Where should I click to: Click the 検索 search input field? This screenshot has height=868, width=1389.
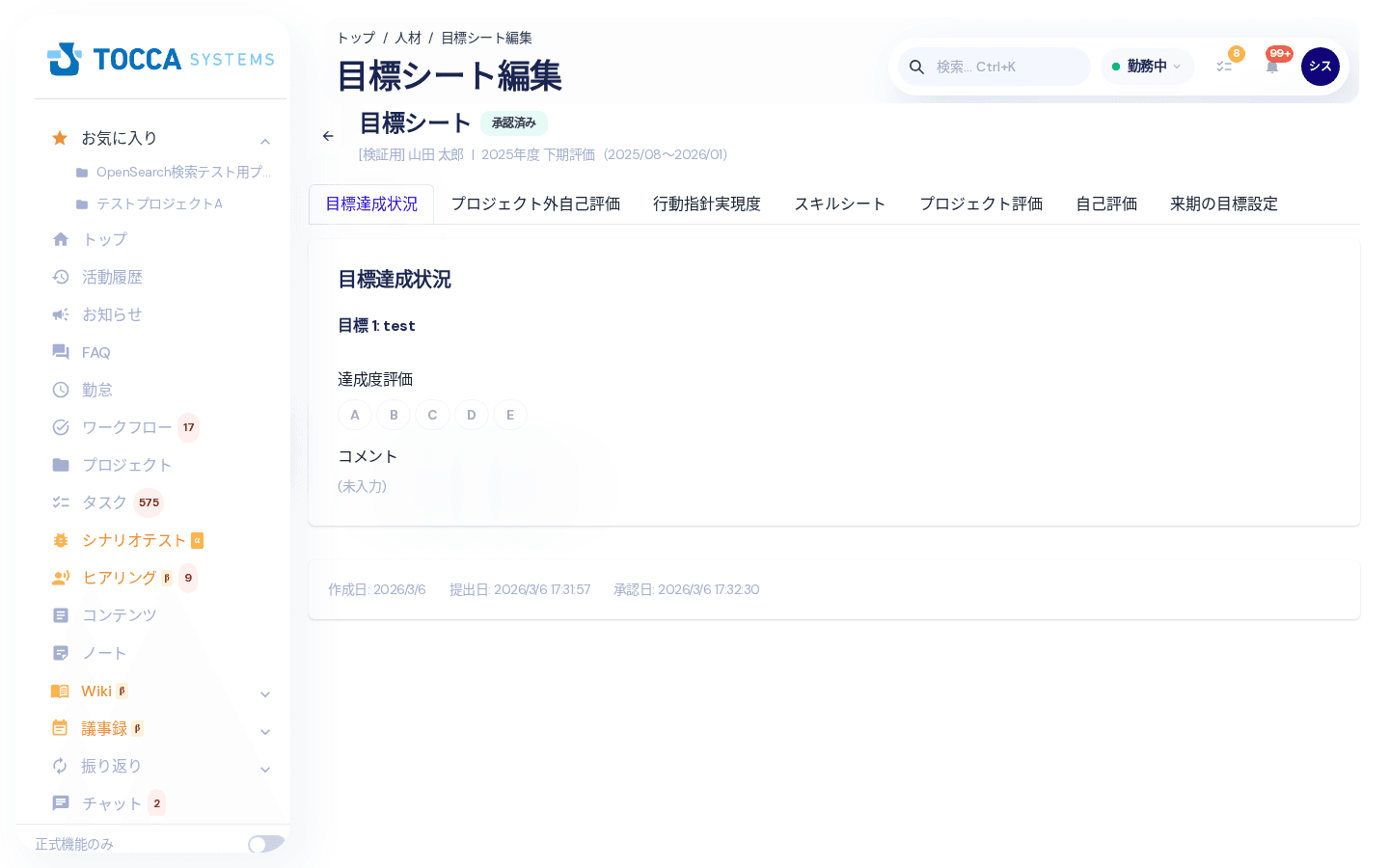994,67
